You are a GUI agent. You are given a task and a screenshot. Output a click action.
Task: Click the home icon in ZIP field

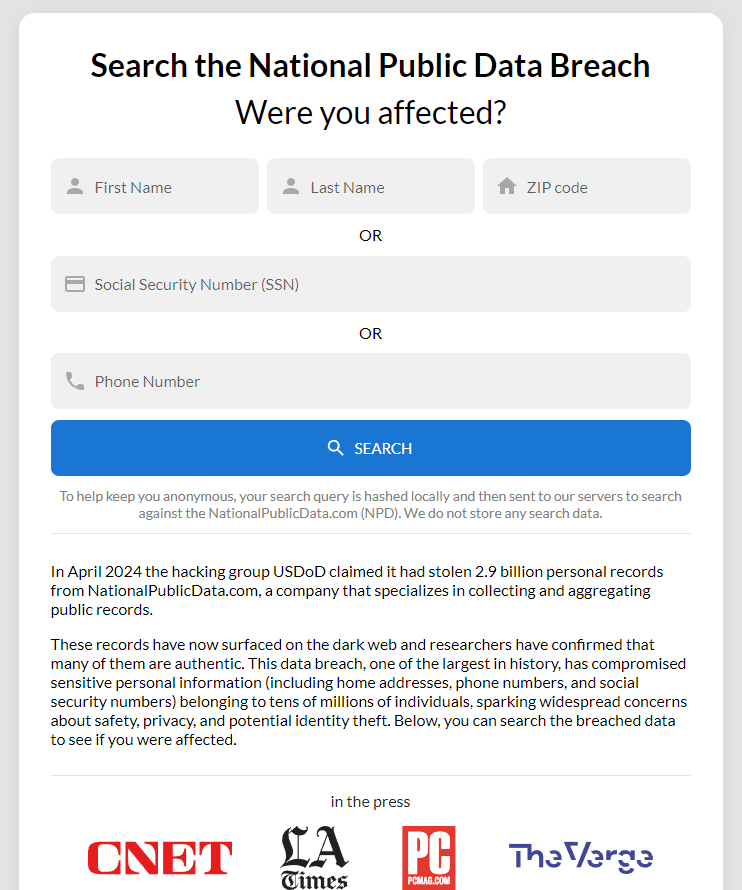click(x=507, y=187)
